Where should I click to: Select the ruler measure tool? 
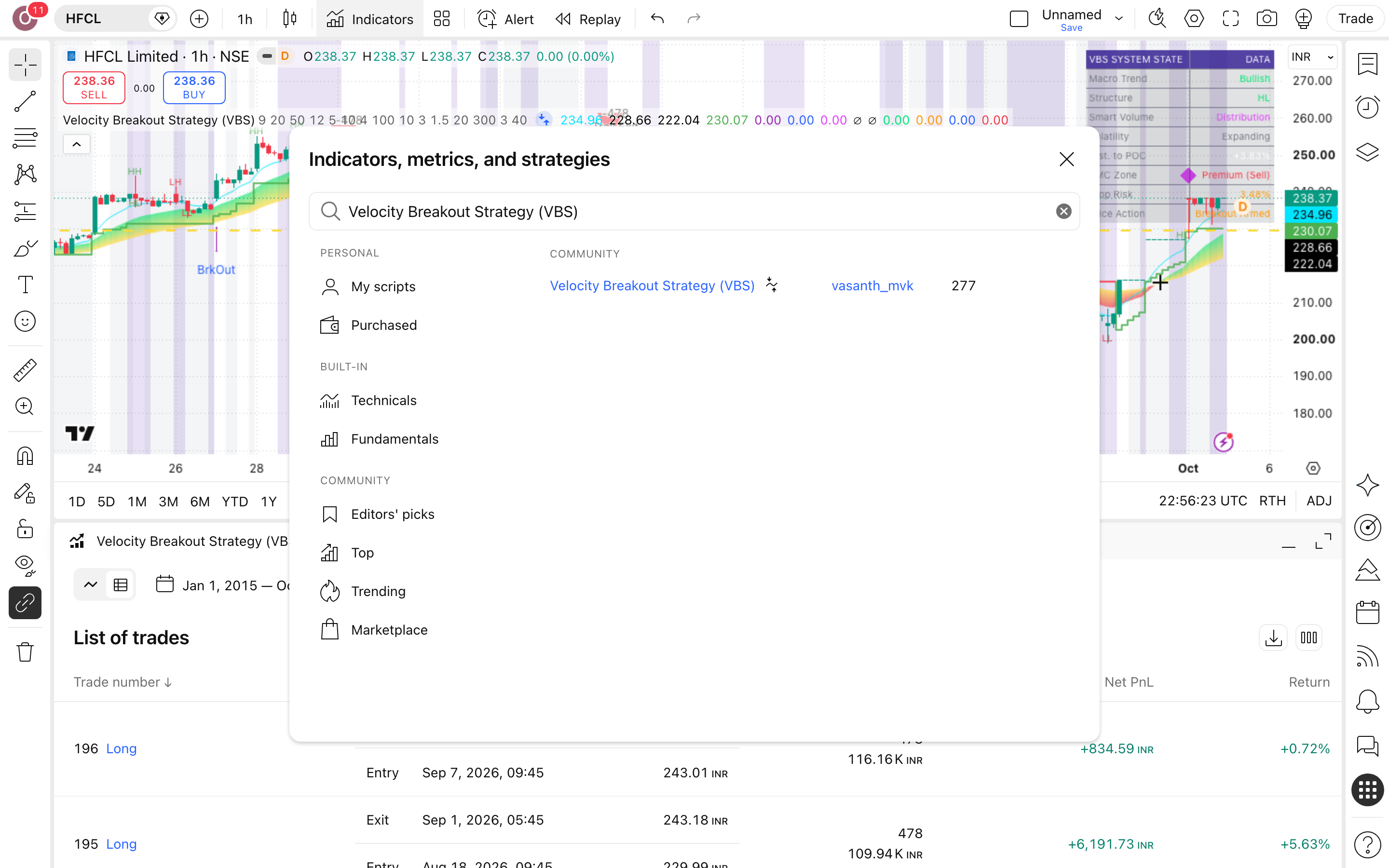pyautogui.click(x=25, y=370)
